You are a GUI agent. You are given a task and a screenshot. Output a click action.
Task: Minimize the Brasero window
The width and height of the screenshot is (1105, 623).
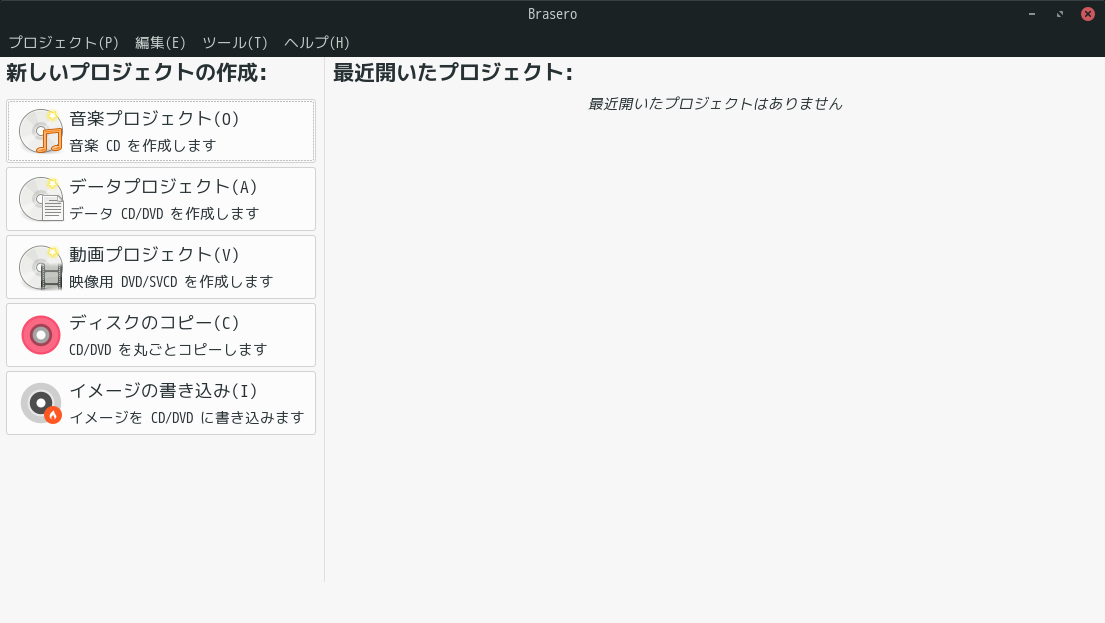[1032, 14]
